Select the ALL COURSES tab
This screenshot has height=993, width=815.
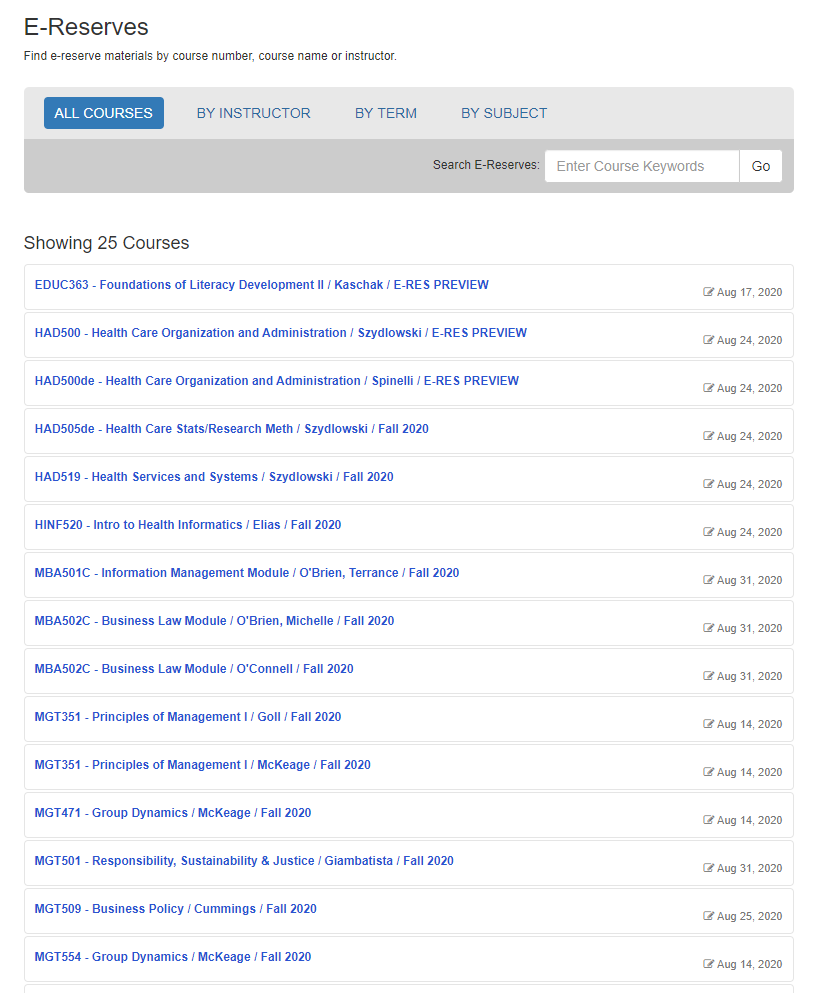tap(103, 112)
